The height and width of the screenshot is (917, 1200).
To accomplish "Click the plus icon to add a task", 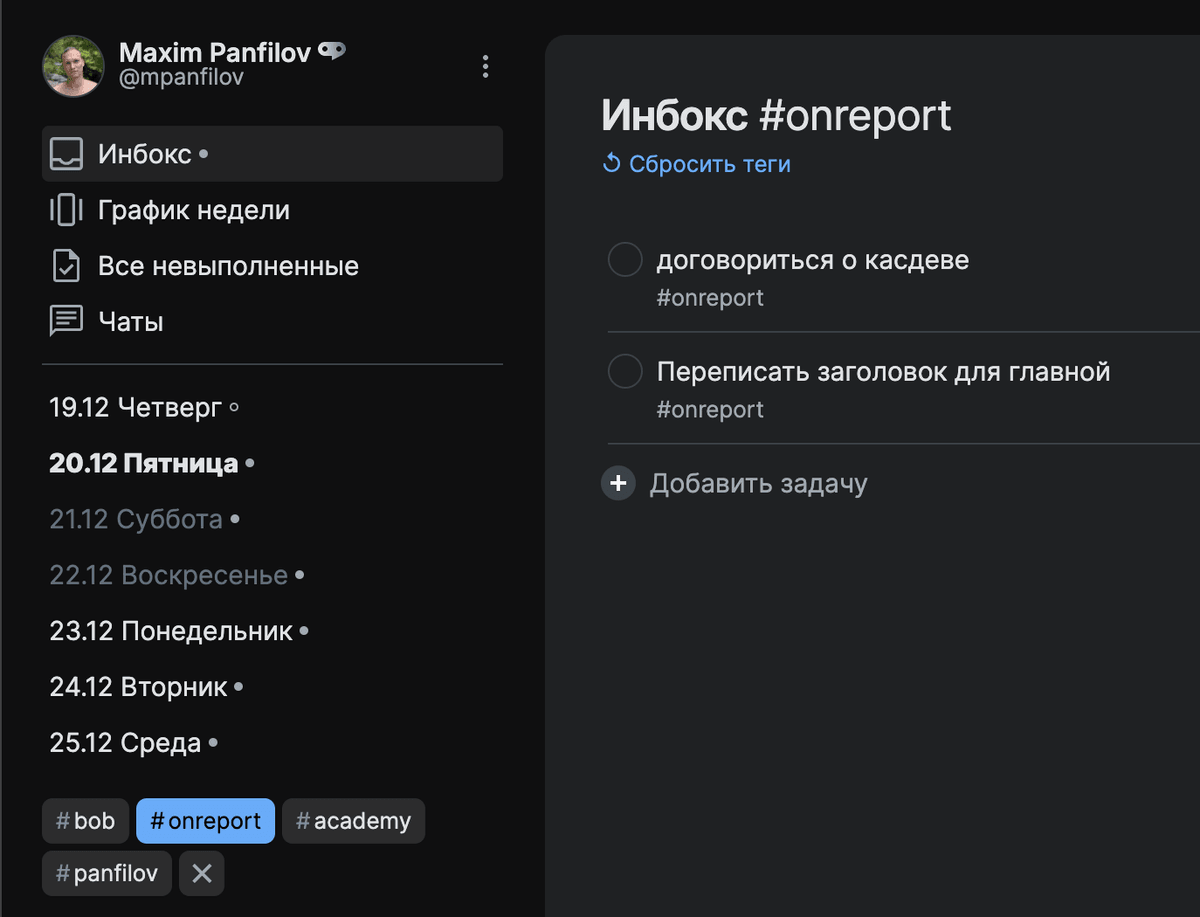I will click(x=618, y=483).
